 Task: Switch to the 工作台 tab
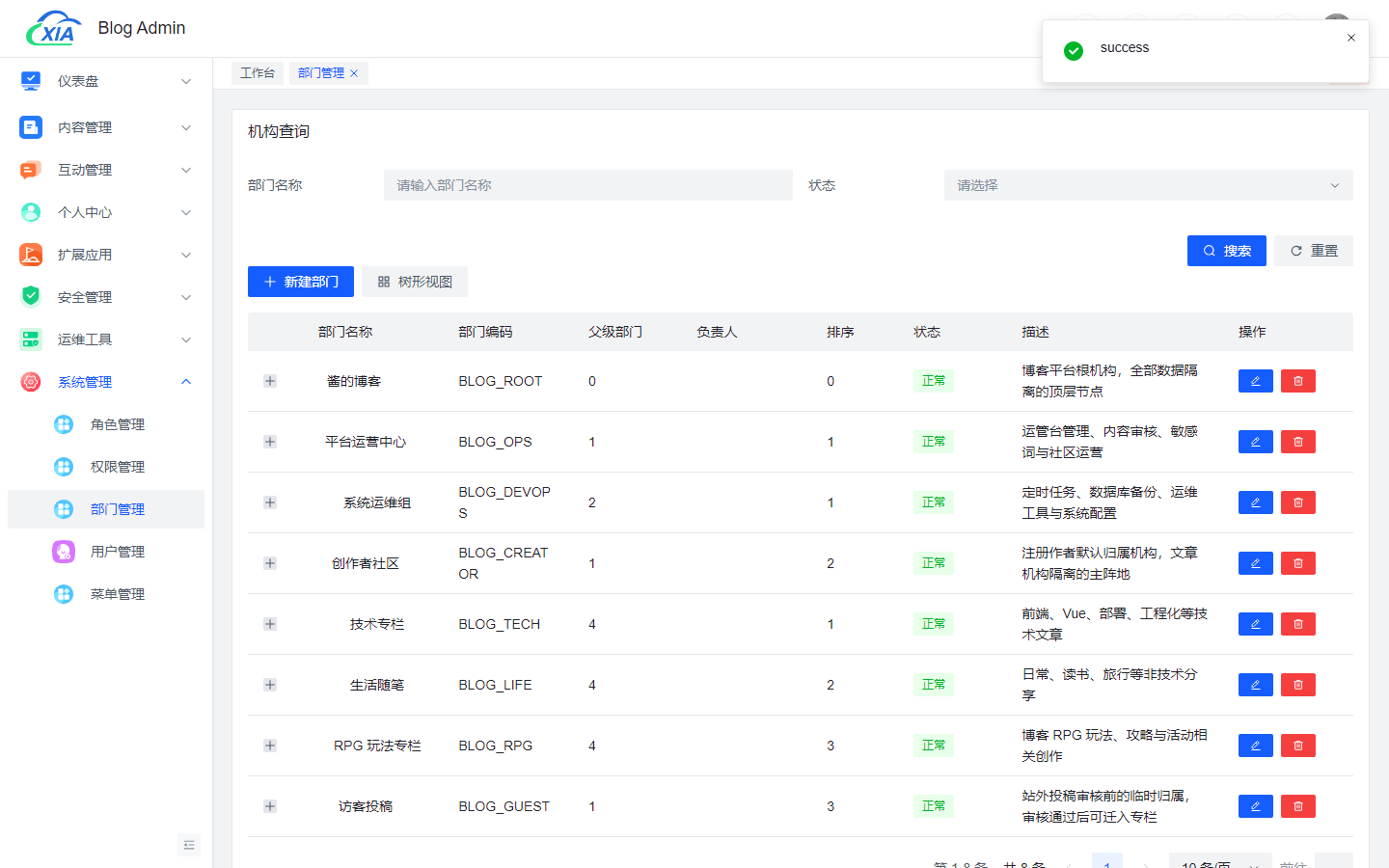tap(258, 73)
